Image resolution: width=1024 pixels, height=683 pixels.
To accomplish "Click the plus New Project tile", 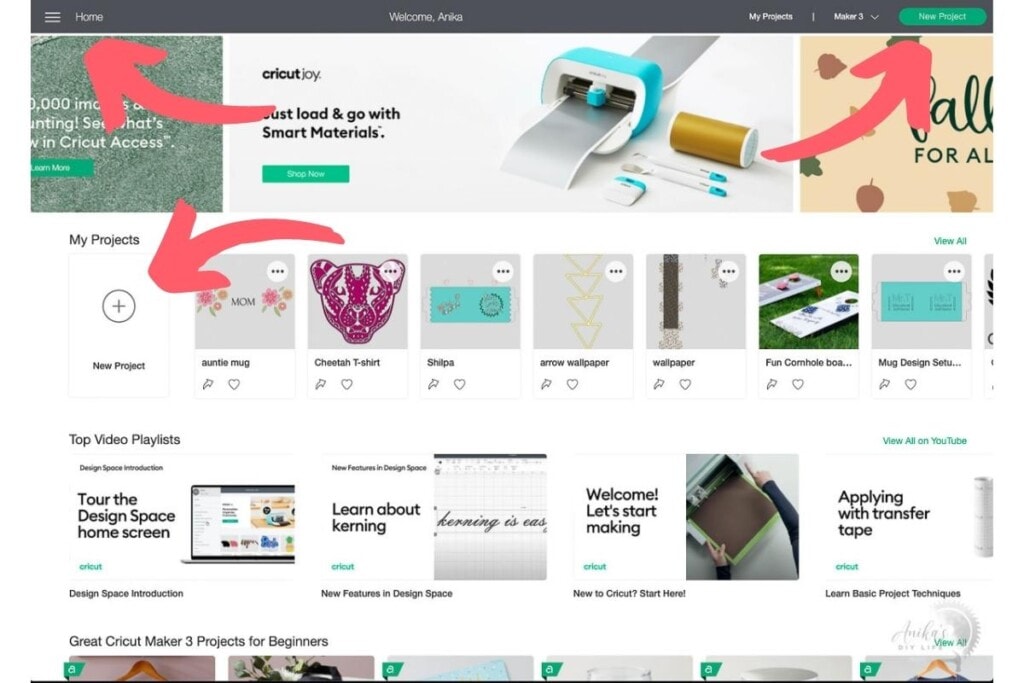I will (119, 325).
